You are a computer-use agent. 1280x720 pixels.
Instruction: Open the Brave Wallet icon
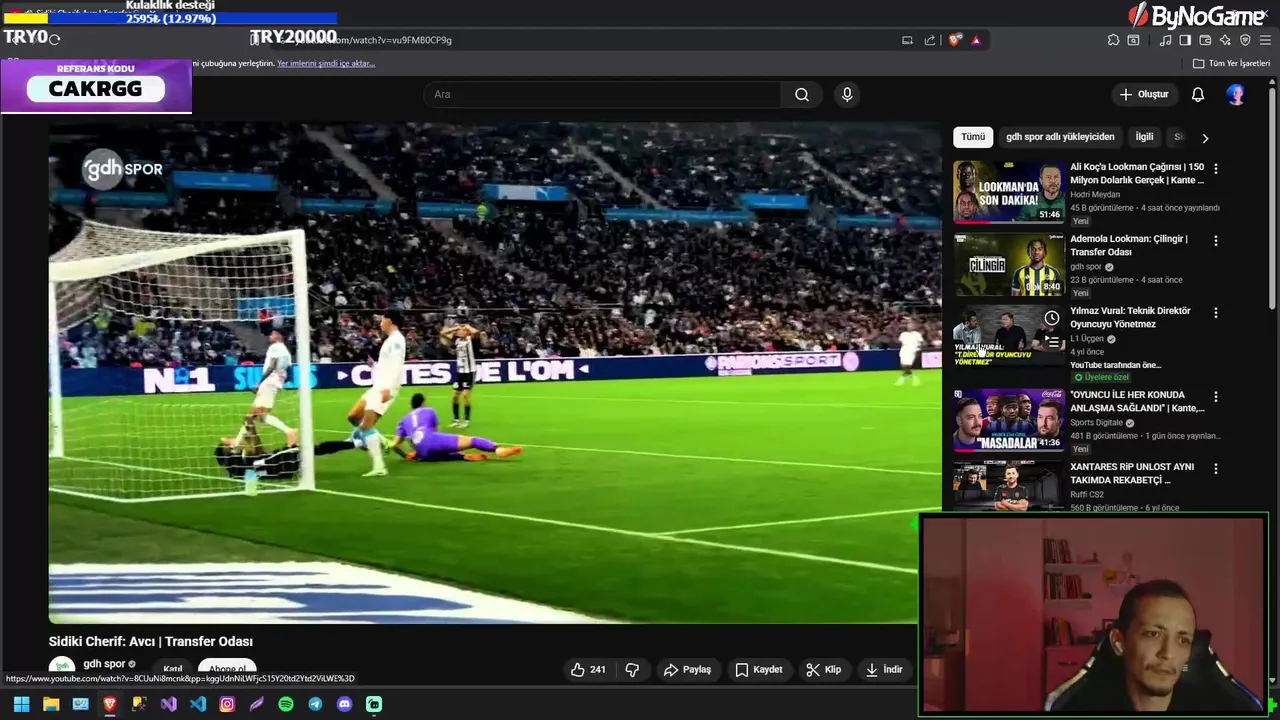pyautogui.click(x=1205, y=40)
